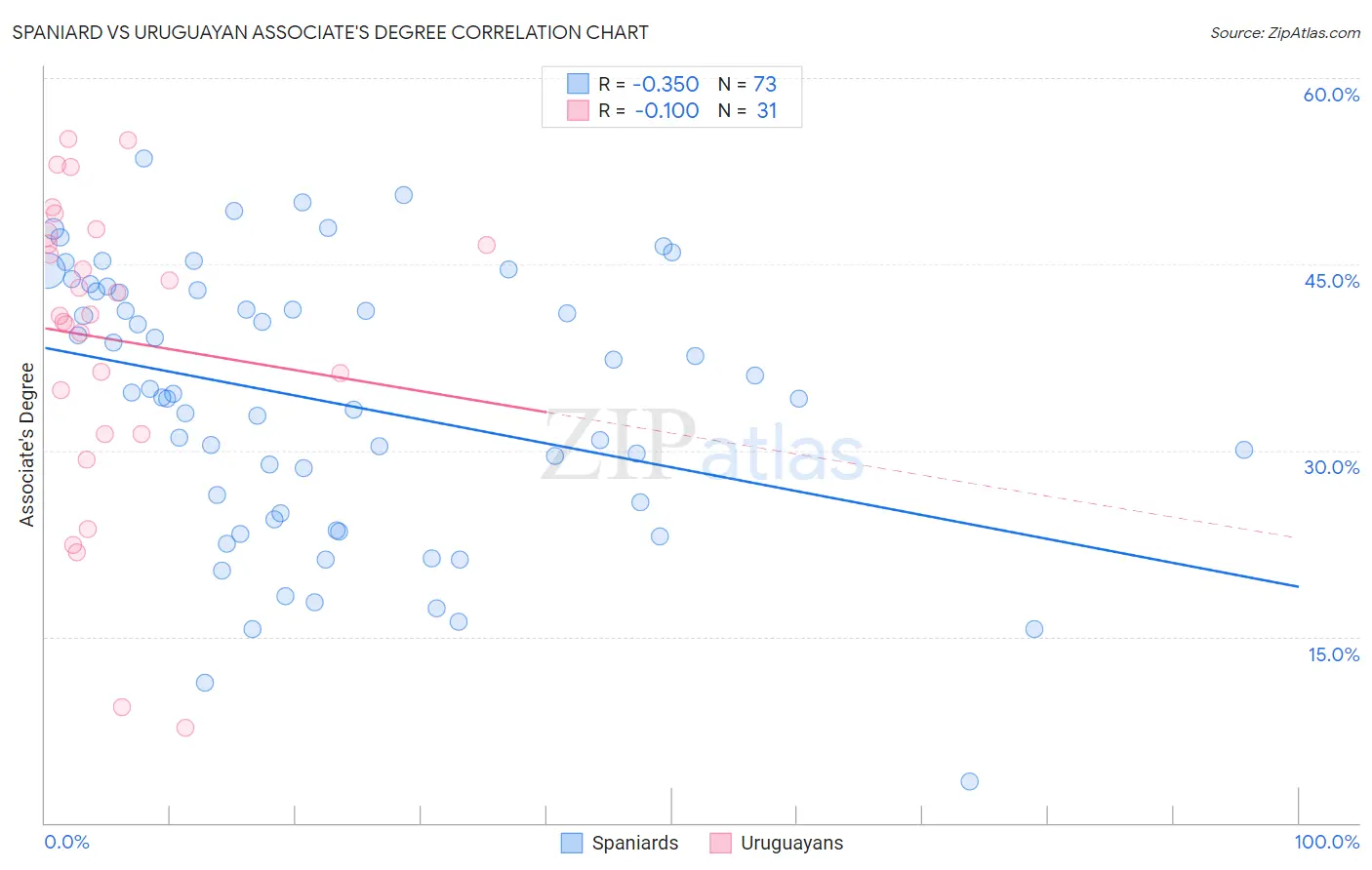Click the Associate's Degree axis label
Viewport: 1372px width, 870px height.
point(26,444)
